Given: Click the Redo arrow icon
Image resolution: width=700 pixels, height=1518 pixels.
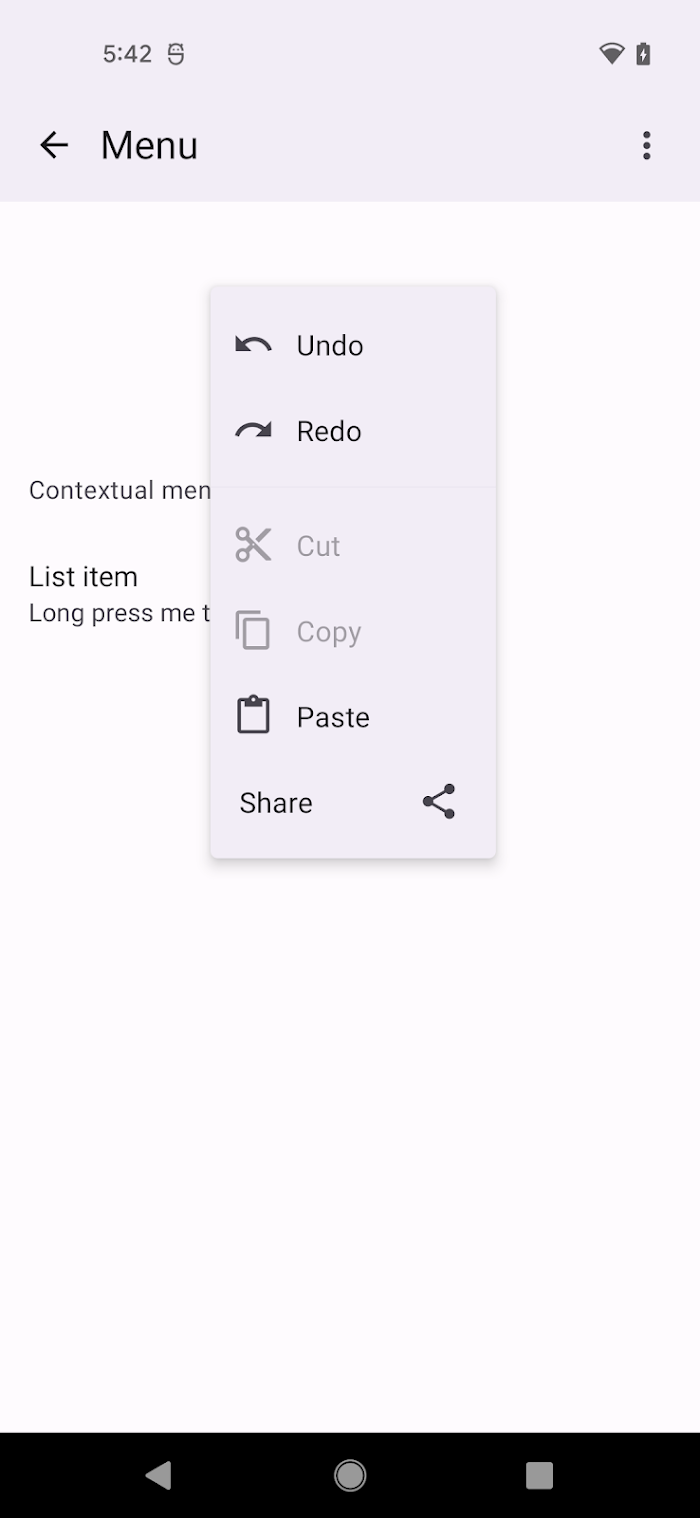Looking at the screenshot, I should coord(253,431).
